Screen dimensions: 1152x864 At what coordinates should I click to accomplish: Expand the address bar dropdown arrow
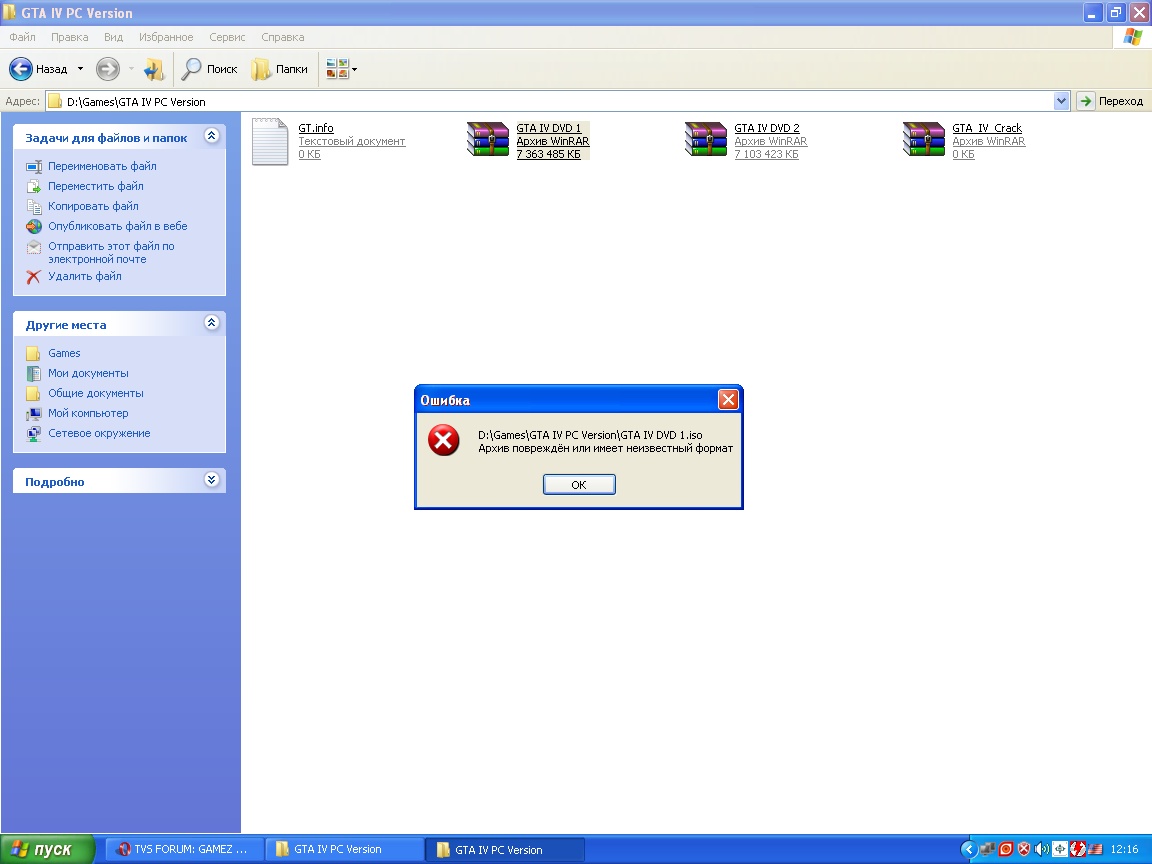tap(1061, 101)
